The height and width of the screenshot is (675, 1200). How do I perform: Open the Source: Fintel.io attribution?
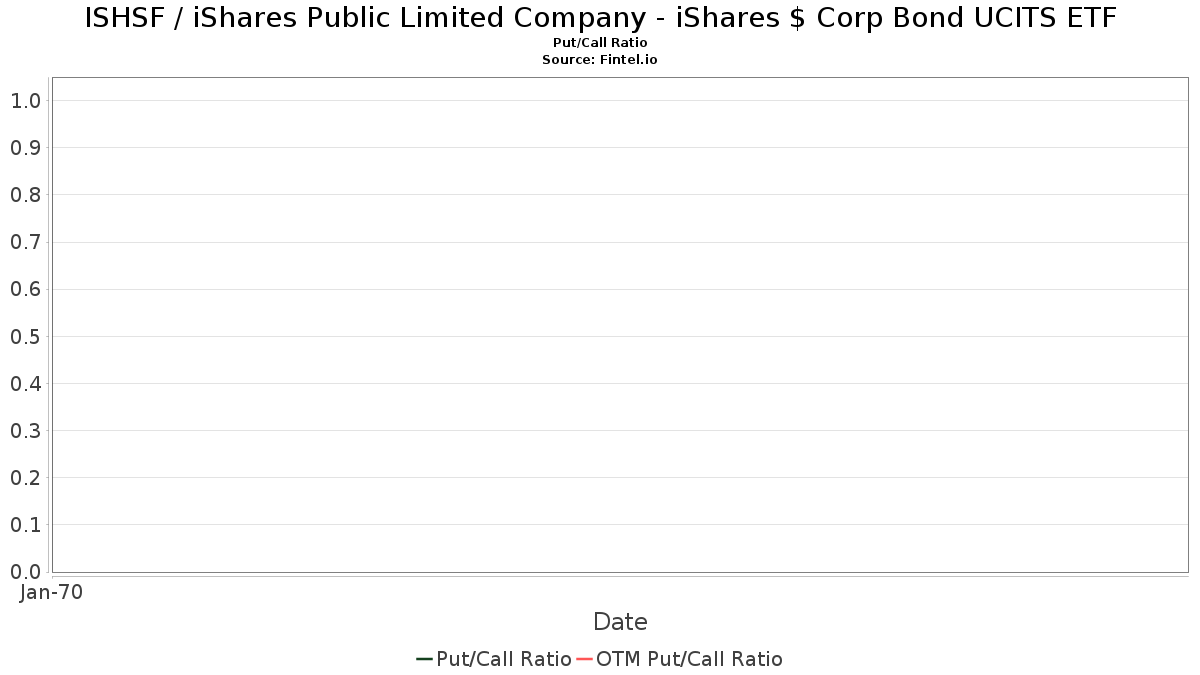[600, 60]
